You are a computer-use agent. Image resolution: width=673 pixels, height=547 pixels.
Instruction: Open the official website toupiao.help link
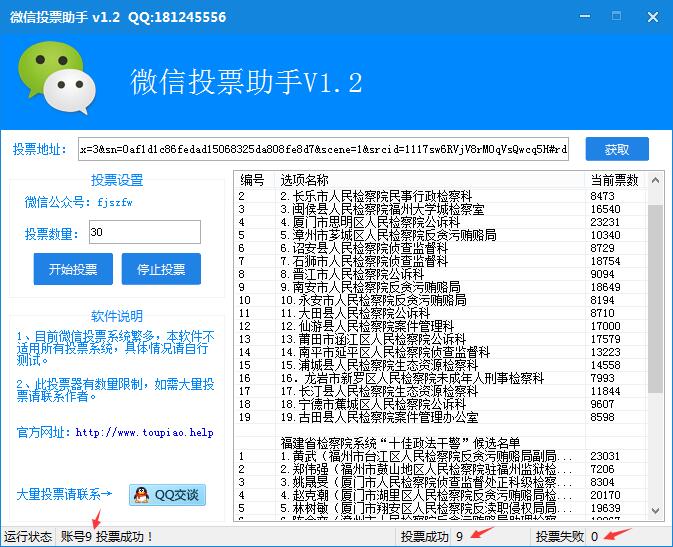point(144,433)
